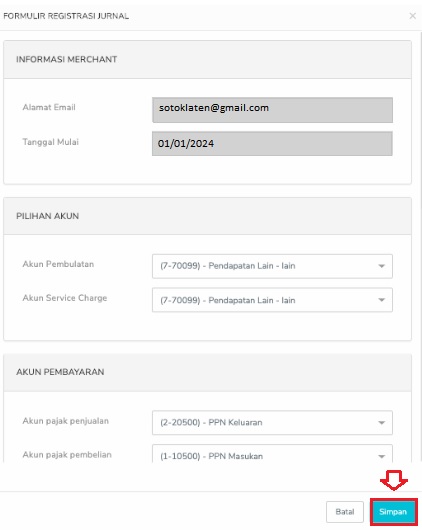This screenshot has width=422, height=531.
Task: Select the Tanggal Mulai date field
Action: (272, 144)
